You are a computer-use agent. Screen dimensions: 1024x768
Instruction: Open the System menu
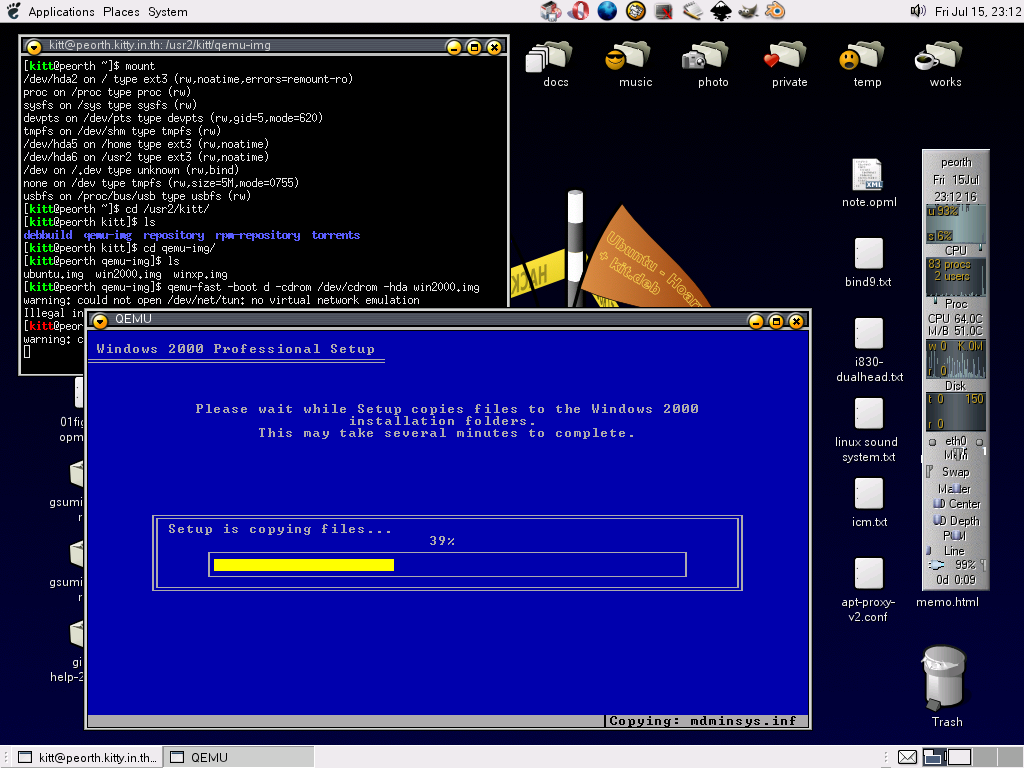click(167, 12)
